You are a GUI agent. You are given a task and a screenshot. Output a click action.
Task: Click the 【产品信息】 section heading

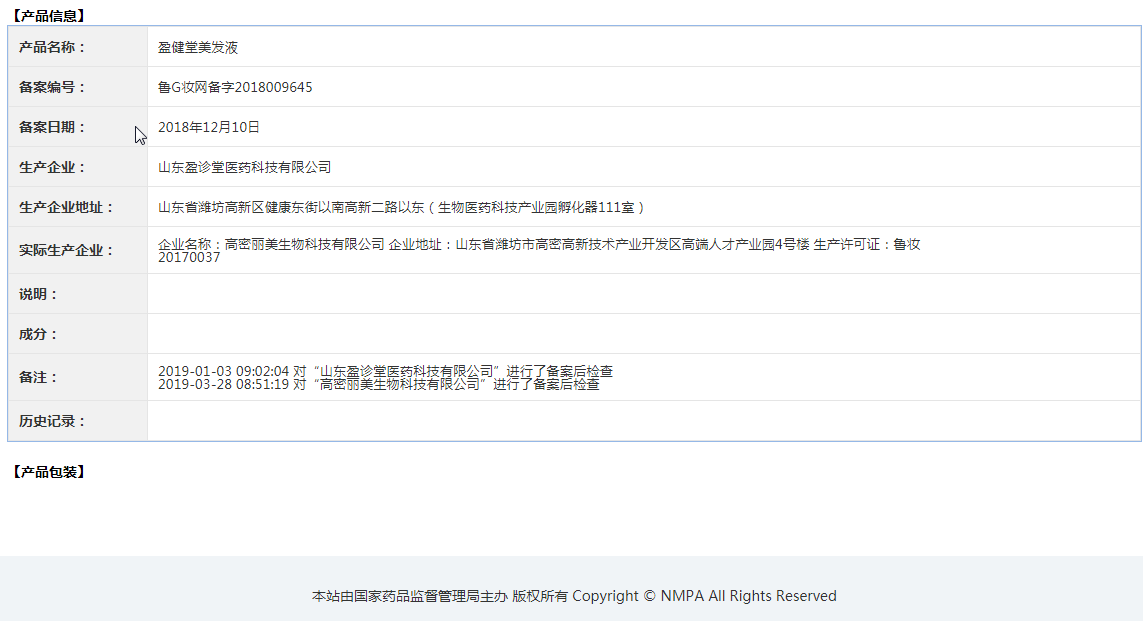(48, 16)
